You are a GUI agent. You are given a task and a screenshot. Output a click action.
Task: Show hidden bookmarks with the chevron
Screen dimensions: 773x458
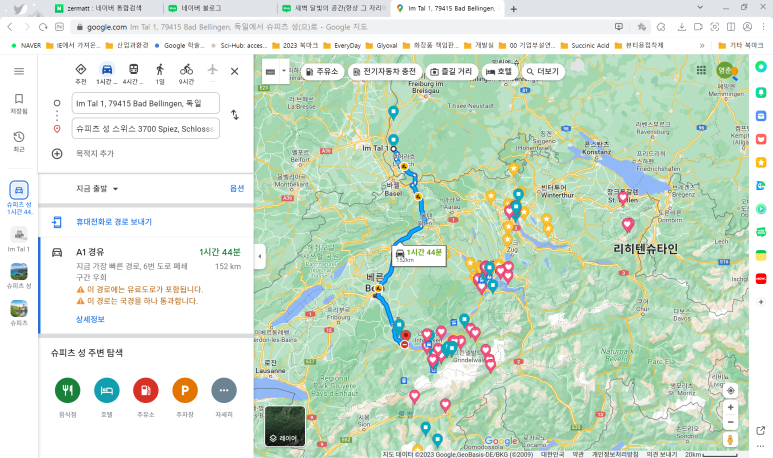(x=702, y=45)
